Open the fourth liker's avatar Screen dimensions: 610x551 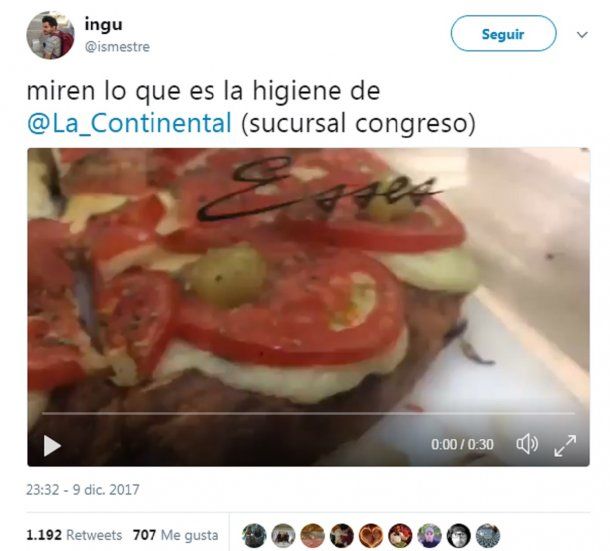[342, 535]
